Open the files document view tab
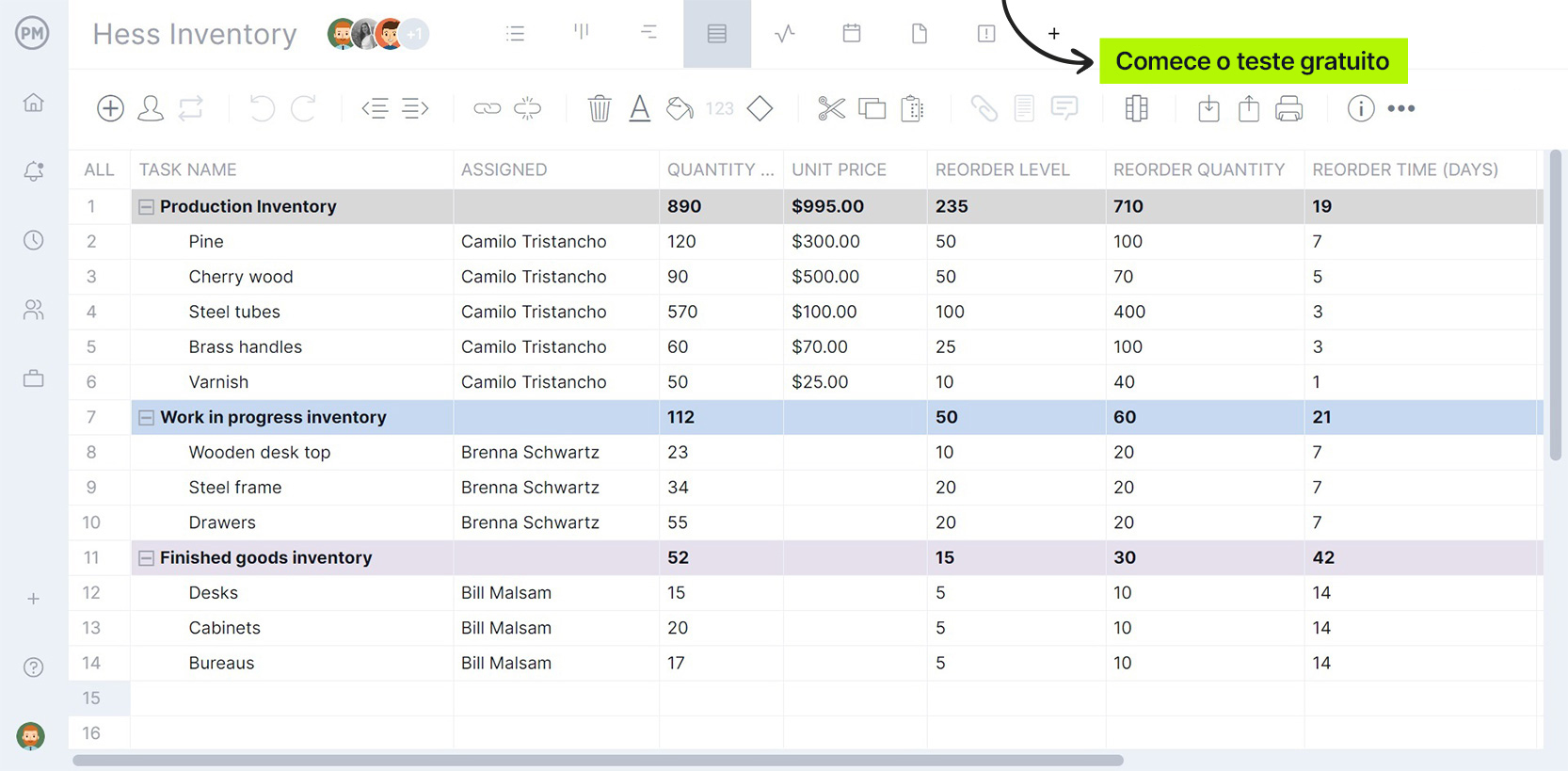The image size is (1568, 771). [x=920, y=34]
